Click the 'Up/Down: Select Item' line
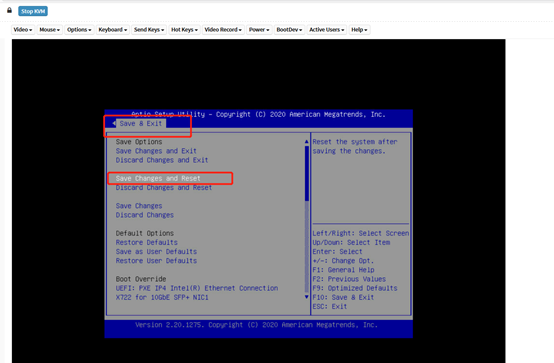The width and height of the screenshot is (554, 363). tap(351, 242)
